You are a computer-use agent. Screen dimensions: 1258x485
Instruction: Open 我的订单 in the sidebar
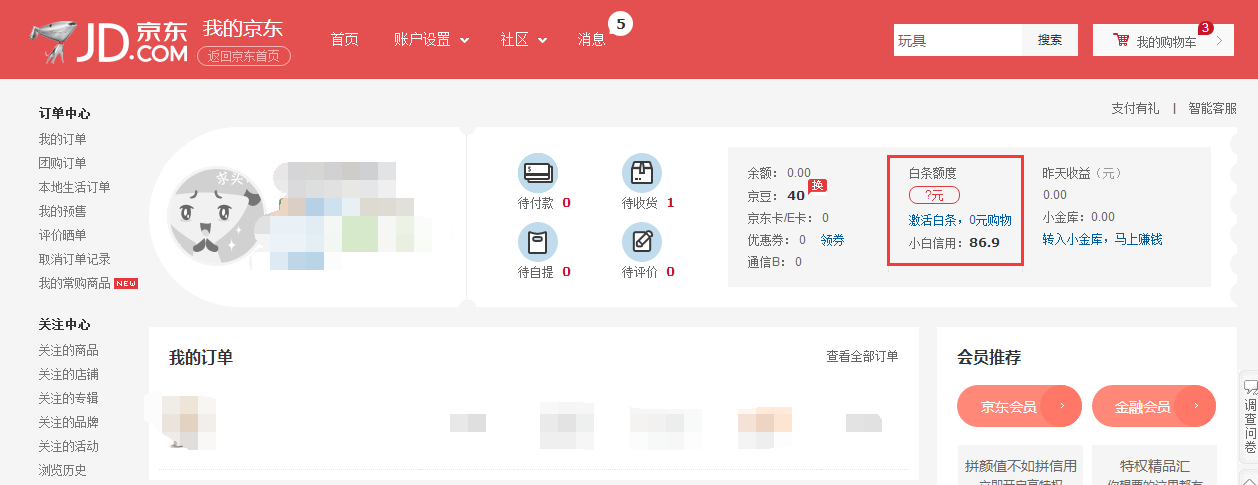pos(62,139)
